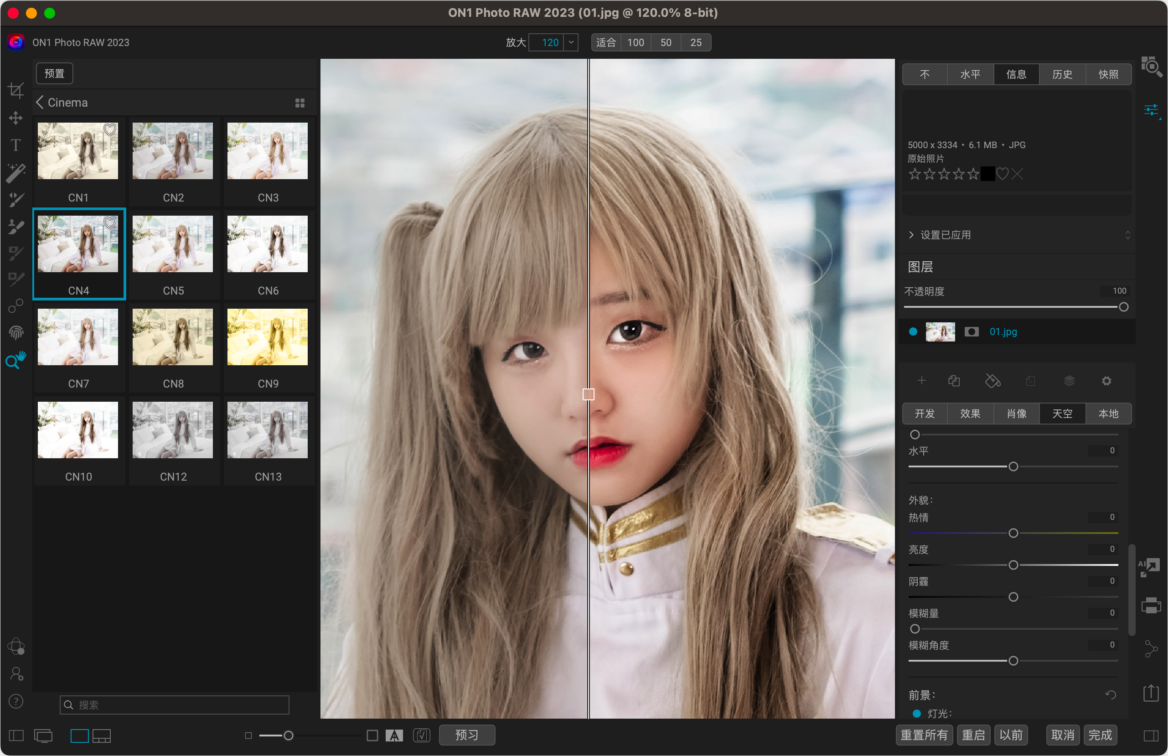The height and width of the screenshot is (756, 1168).
Task: Adjust the 热情 warmth slider handle
Action: [1013, 533]
